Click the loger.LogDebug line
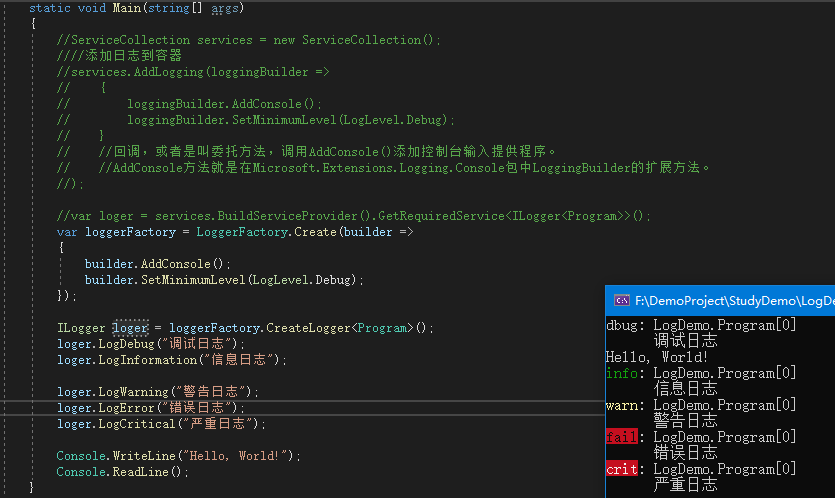The width and height of the screenshot is (835, 498). [150, 344]
